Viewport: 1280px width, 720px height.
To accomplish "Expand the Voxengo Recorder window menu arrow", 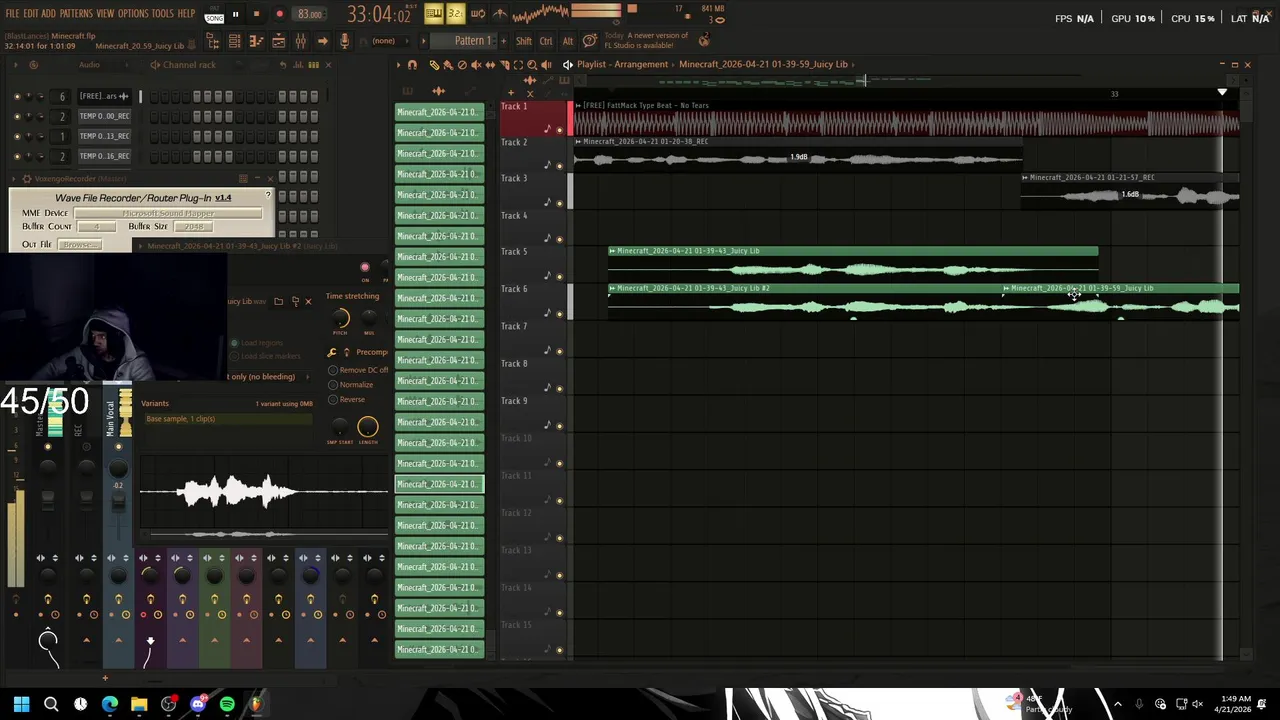I will 13,179.
